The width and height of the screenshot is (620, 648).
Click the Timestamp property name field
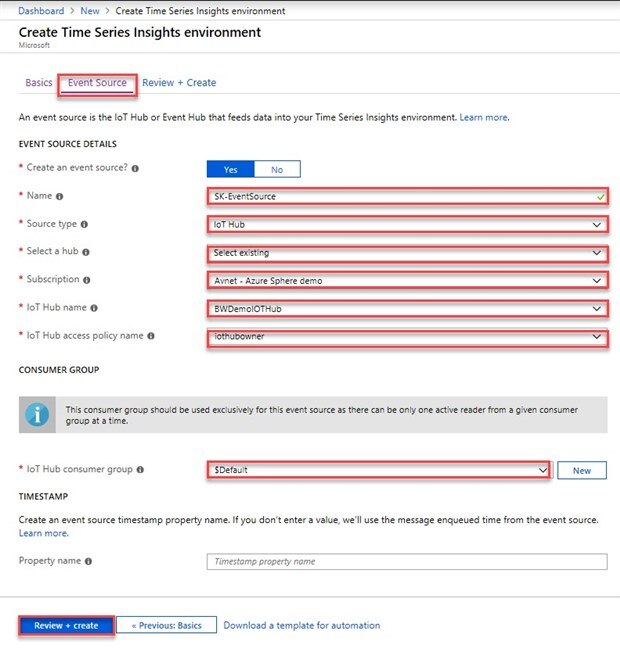tap(407, 561)
